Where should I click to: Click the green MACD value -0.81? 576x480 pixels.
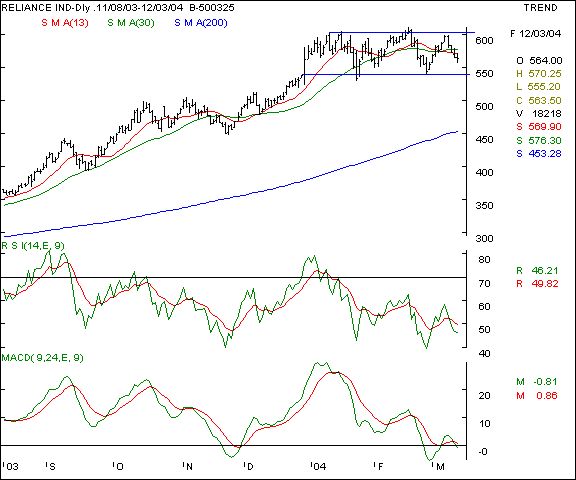[545, 382]
